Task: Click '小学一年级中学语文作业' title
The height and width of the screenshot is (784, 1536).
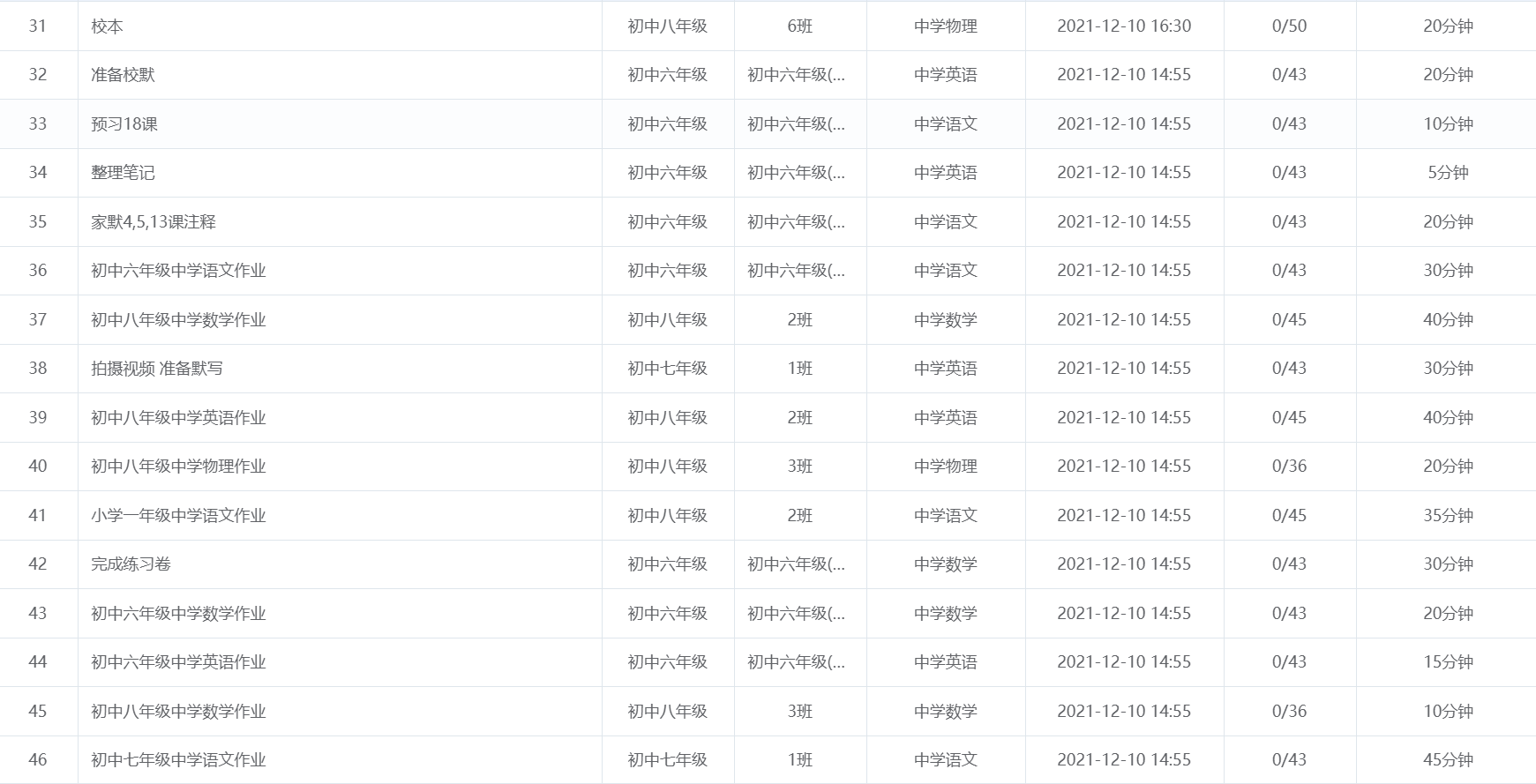Action: [178, 516]
